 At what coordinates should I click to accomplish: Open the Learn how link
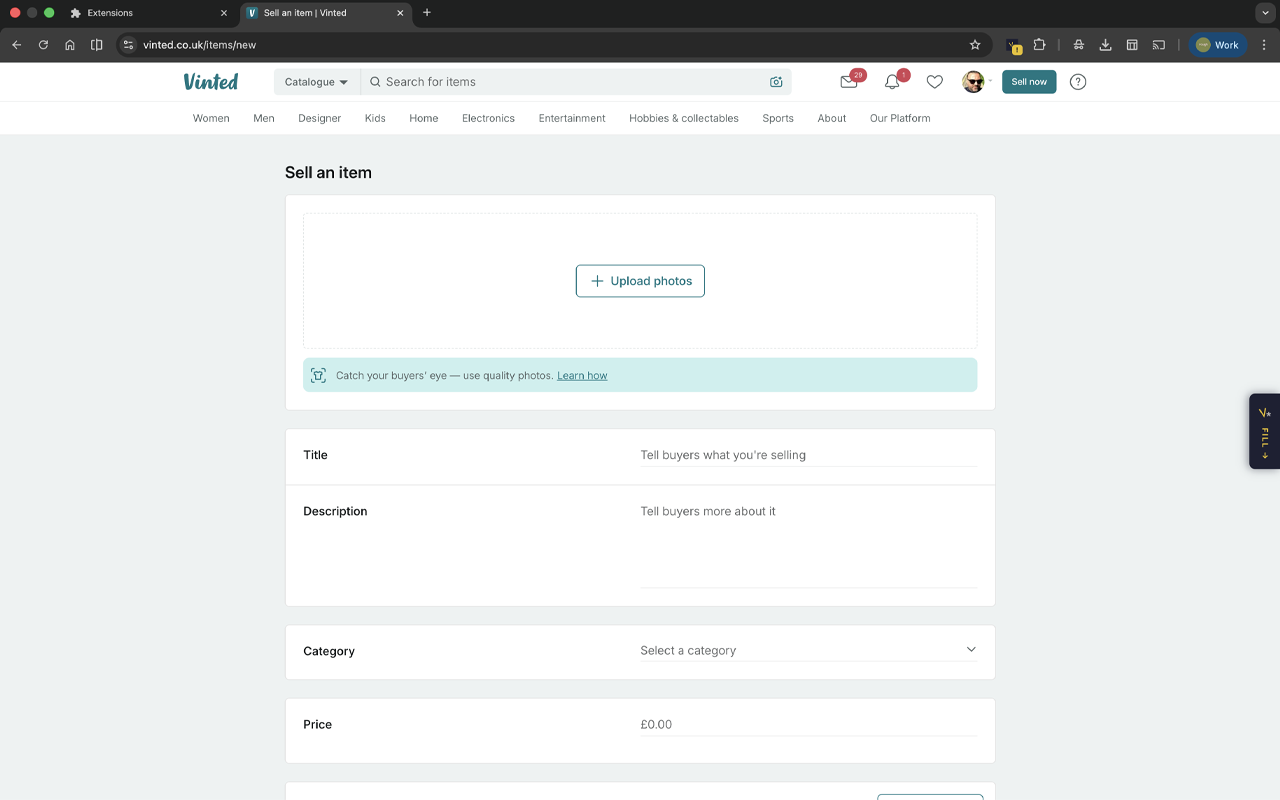(x=582, y=375)
